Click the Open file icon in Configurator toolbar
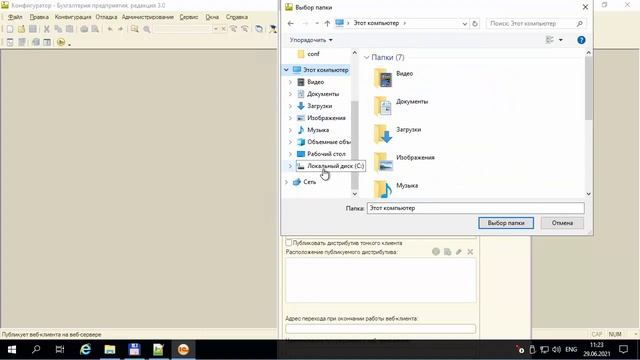640x360 pixels. click(21, 29)
